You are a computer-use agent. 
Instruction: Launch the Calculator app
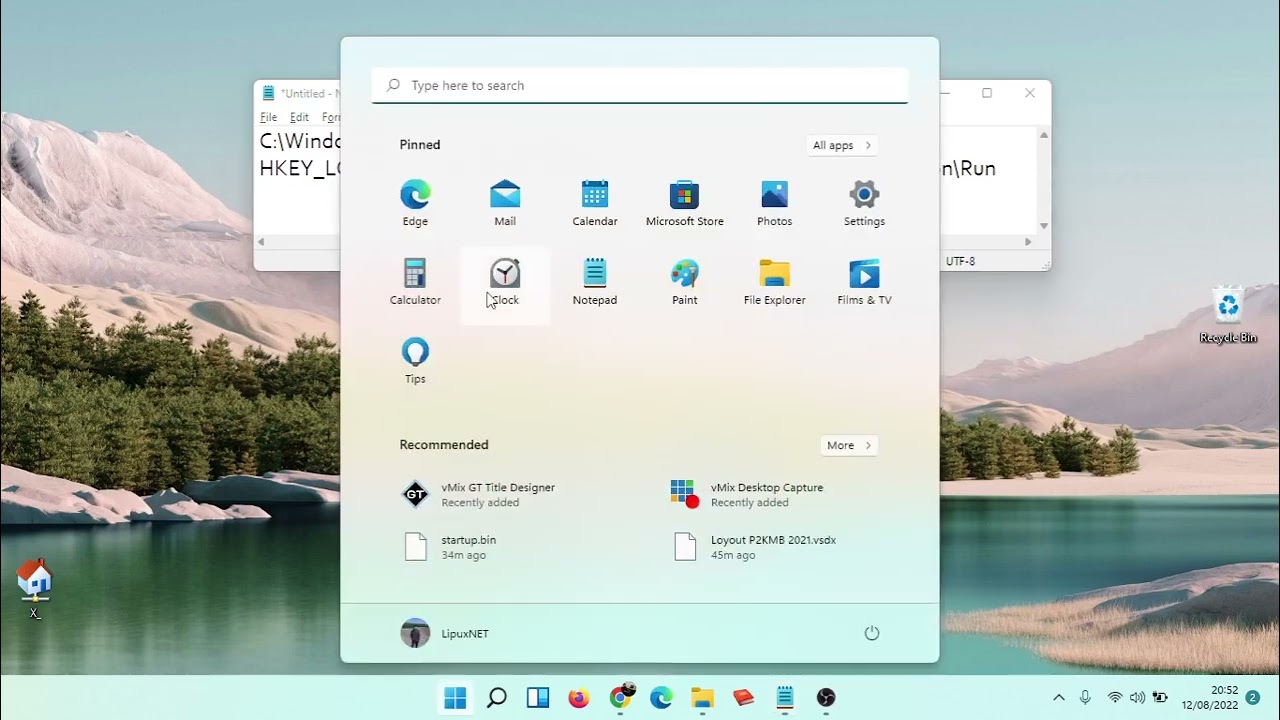[415, 282]
